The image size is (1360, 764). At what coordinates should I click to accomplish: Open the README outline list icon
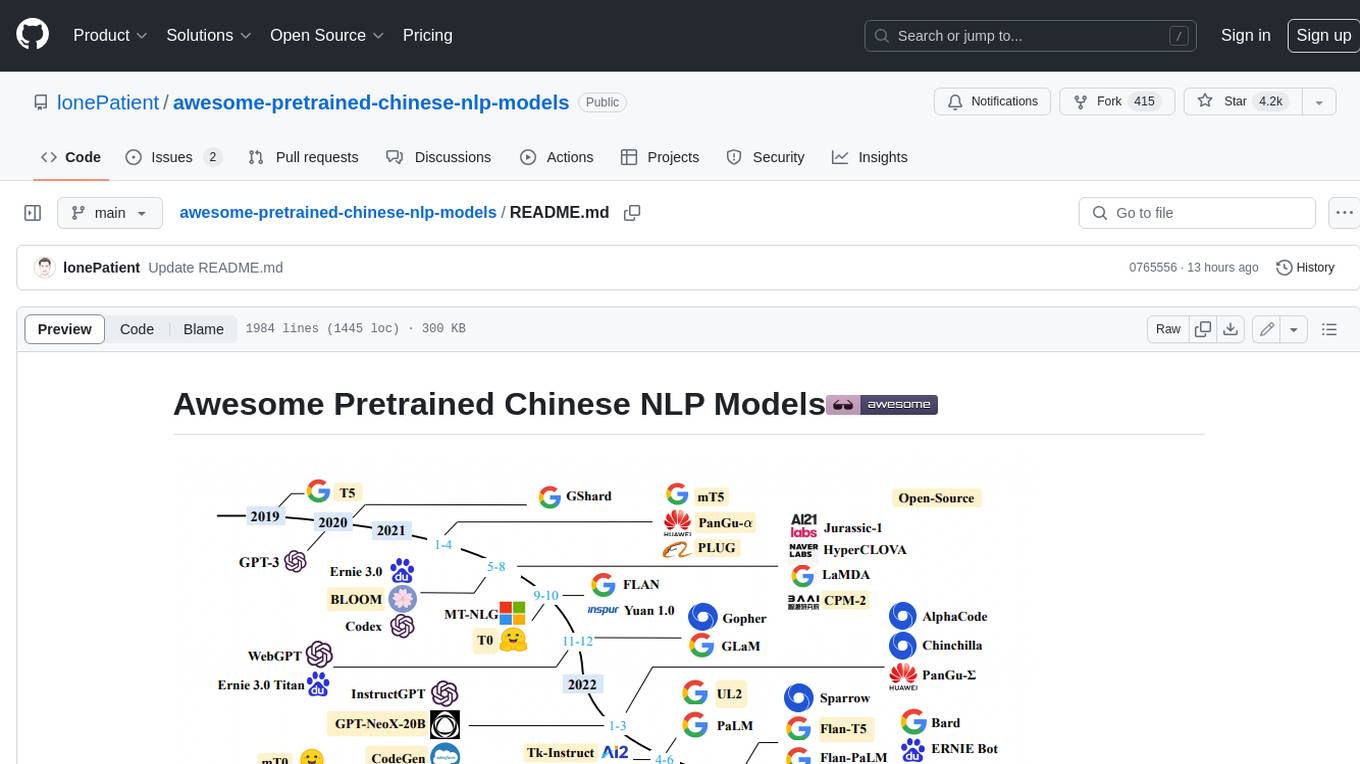pyautogui.click(x=1329, y=329)
